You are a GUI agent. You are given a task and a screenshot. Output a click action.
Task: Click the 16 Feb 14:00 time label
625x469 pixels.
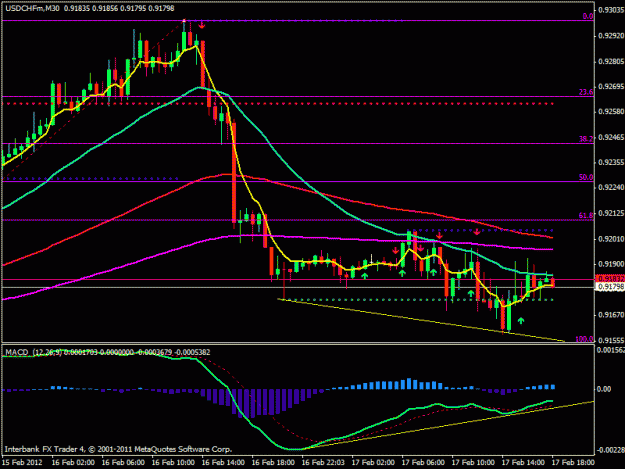click(223, 463)
